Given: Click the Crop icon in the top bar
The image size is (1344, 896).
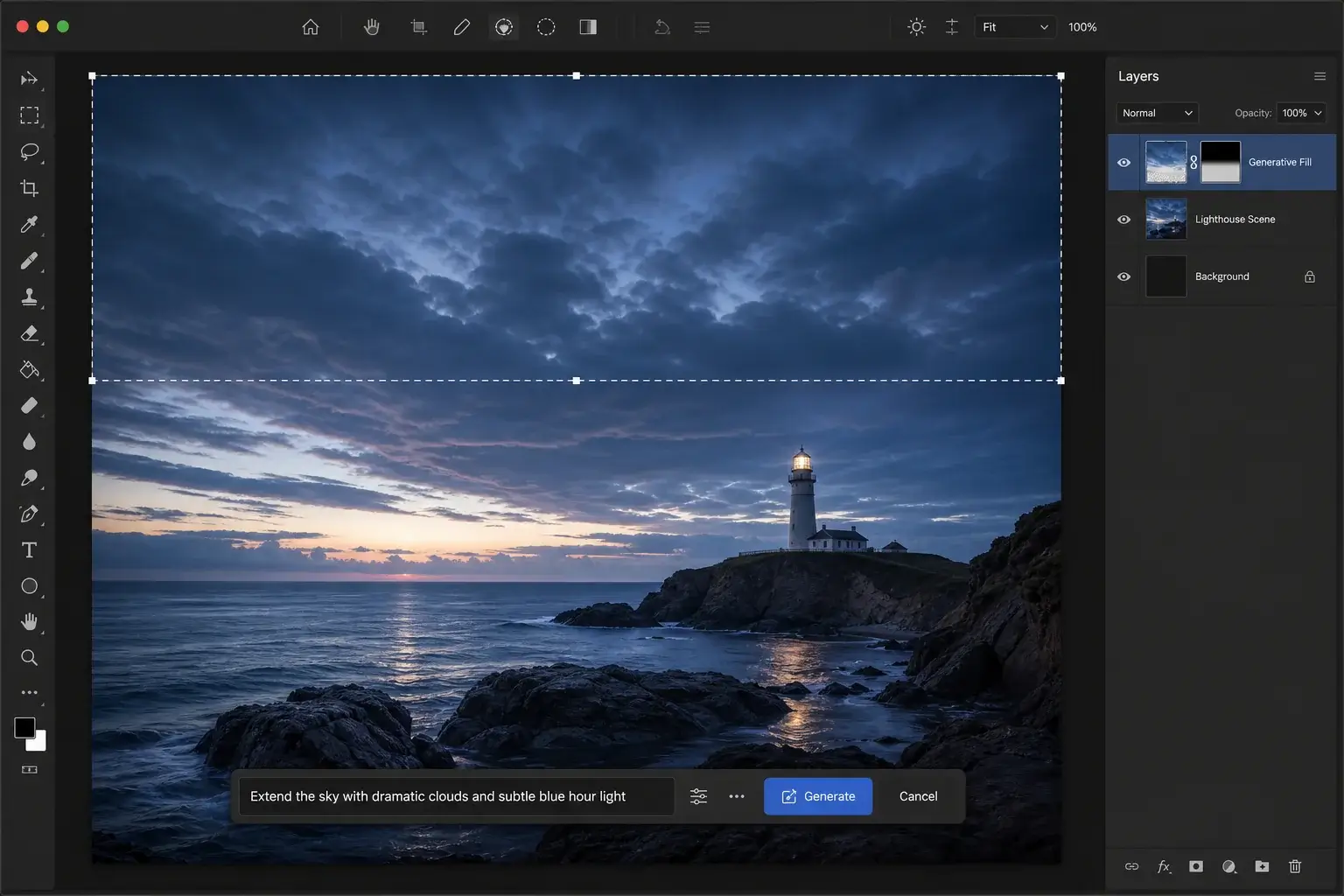Looking at the screenshot, I should 419,27.
